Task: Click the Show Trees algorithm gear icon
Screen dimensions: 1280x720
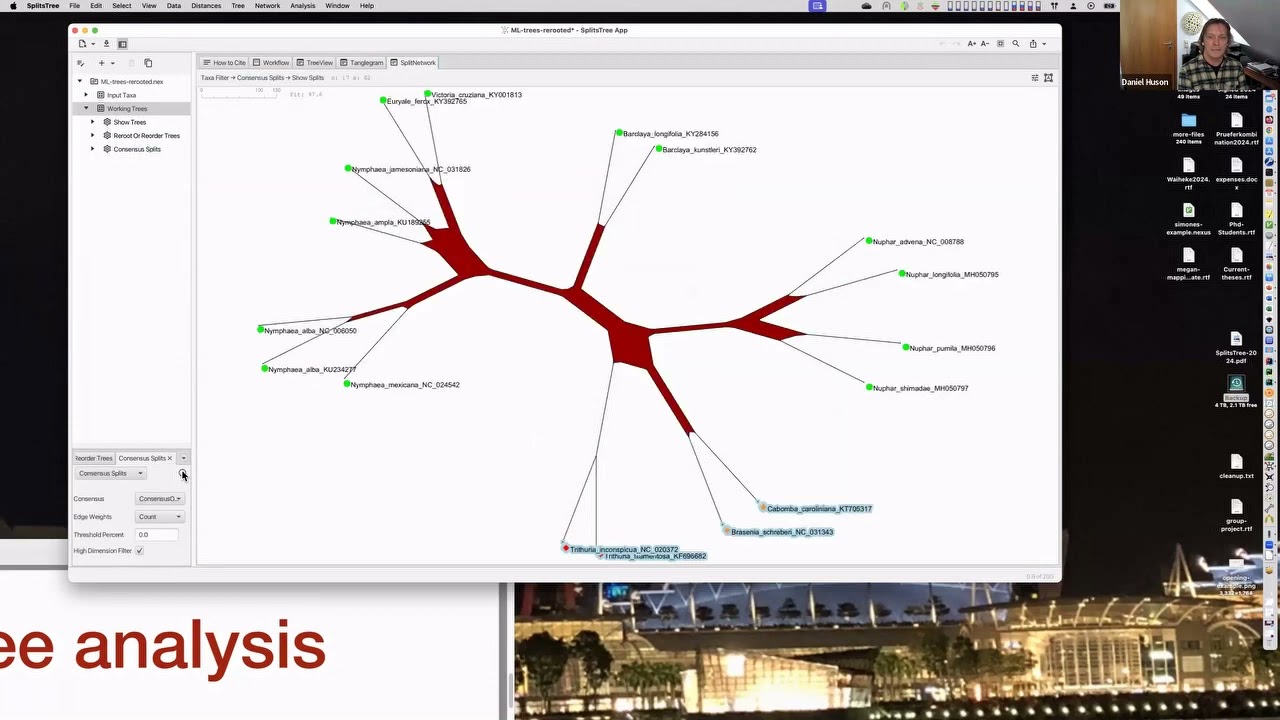Action: [x=107, y=122]
